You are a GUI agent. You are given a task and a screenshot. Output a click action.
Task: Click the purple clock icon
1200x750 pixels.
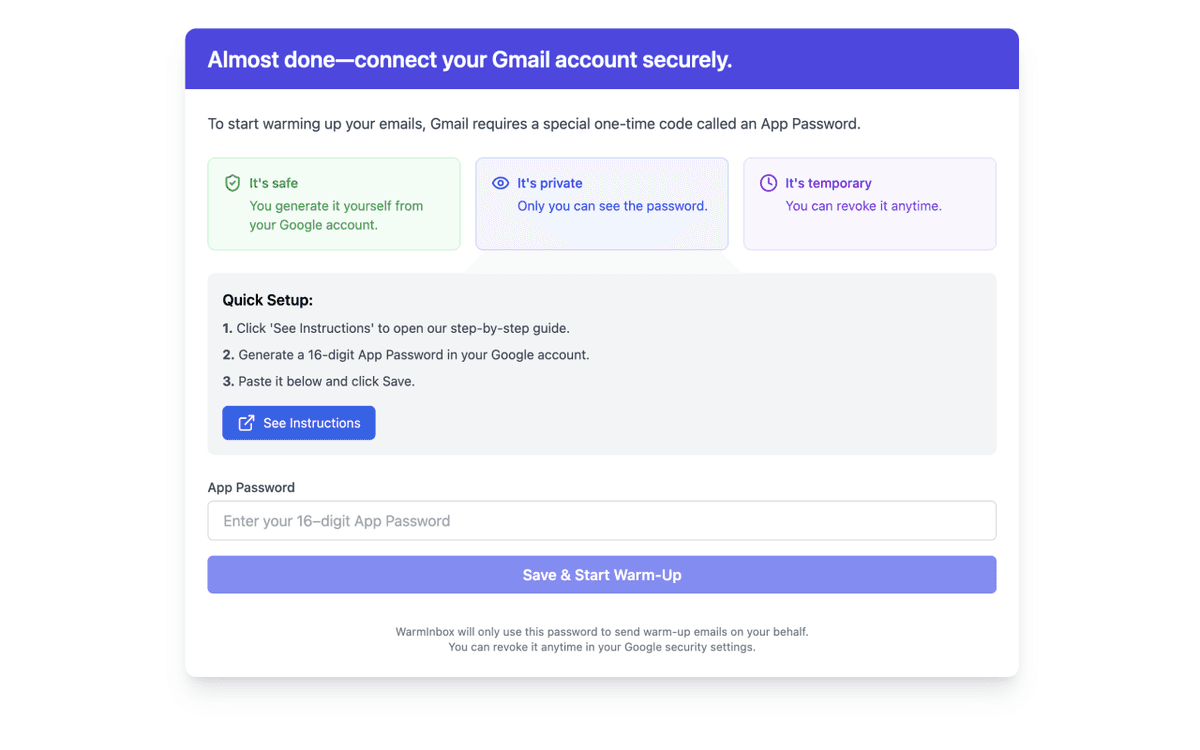[768, 183]
